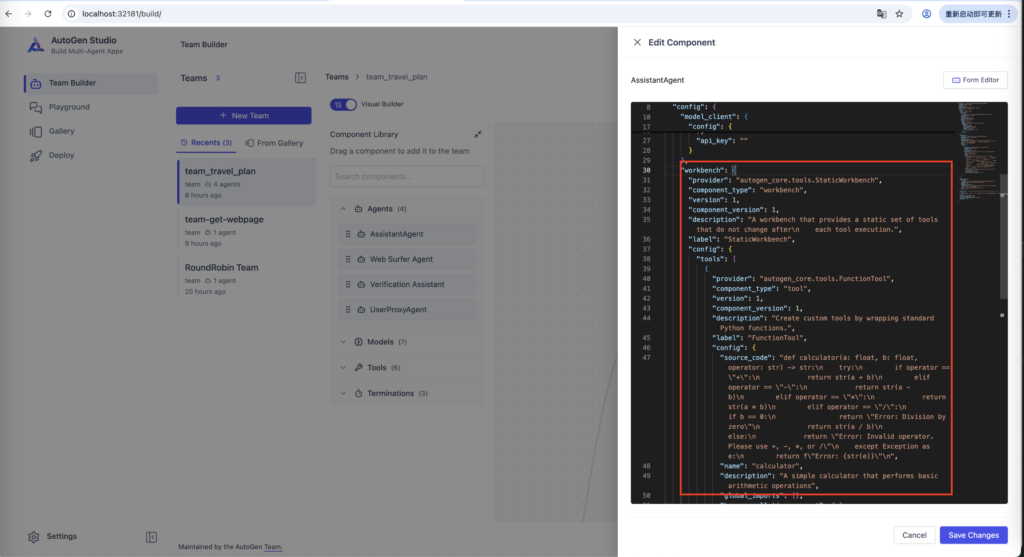Expand the Models section
Screen dimensions: 1024x557
[x=343, y=342]
